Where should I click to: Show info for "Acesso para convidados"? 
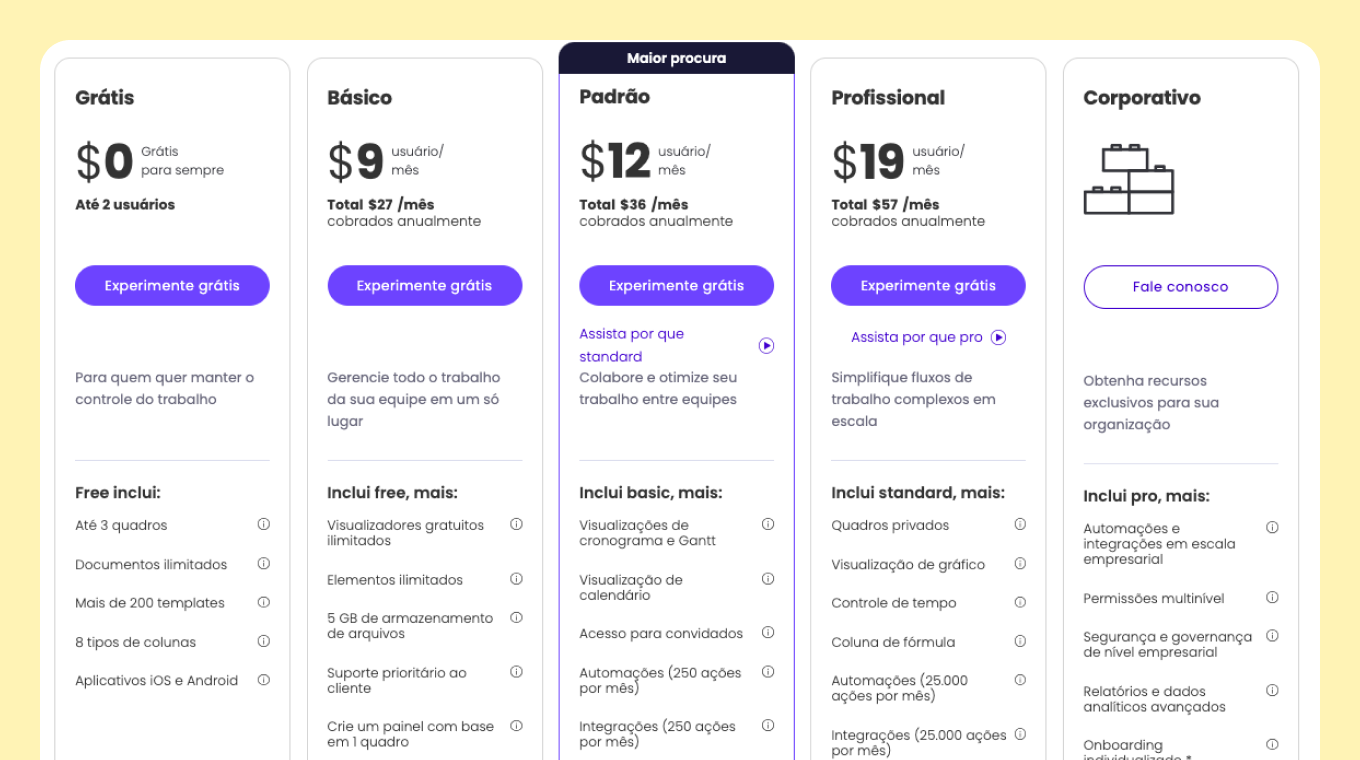click(768, 632)
